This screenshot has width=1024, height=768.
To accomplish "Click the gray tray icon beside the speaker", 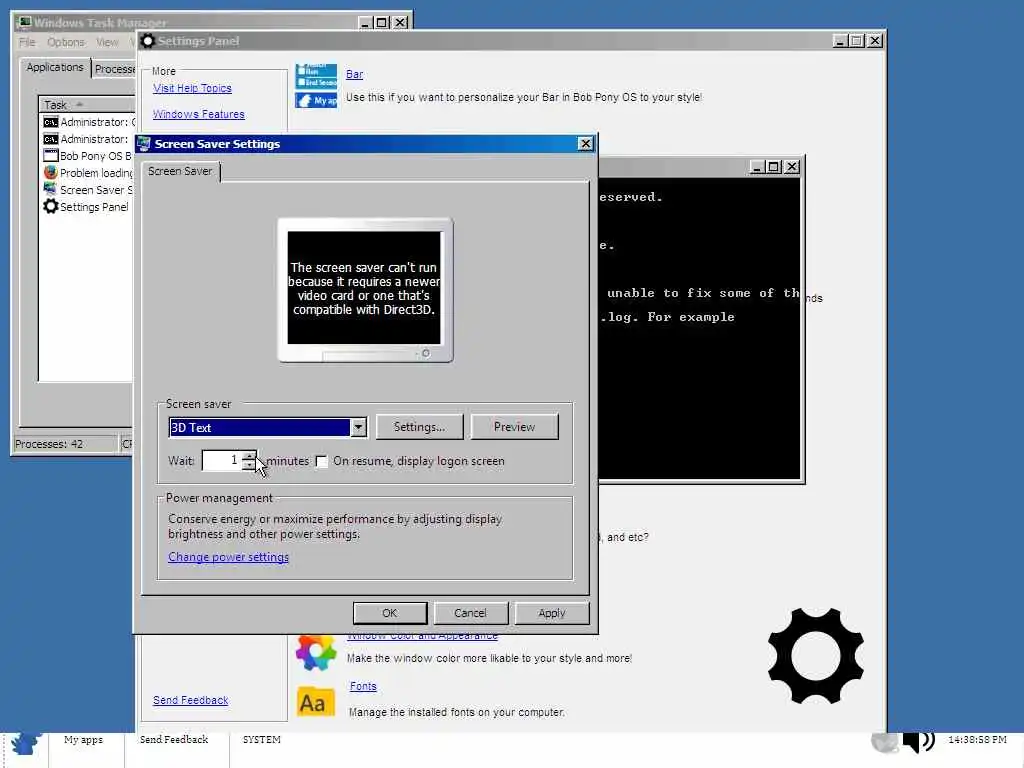I will pyautogui.click(x=885, y=741).
